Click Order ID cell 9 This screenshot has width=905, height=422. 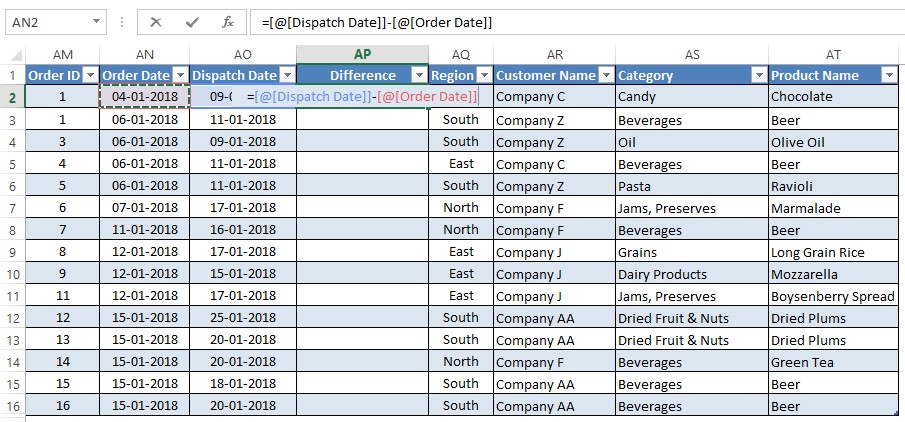pos(62,274)
